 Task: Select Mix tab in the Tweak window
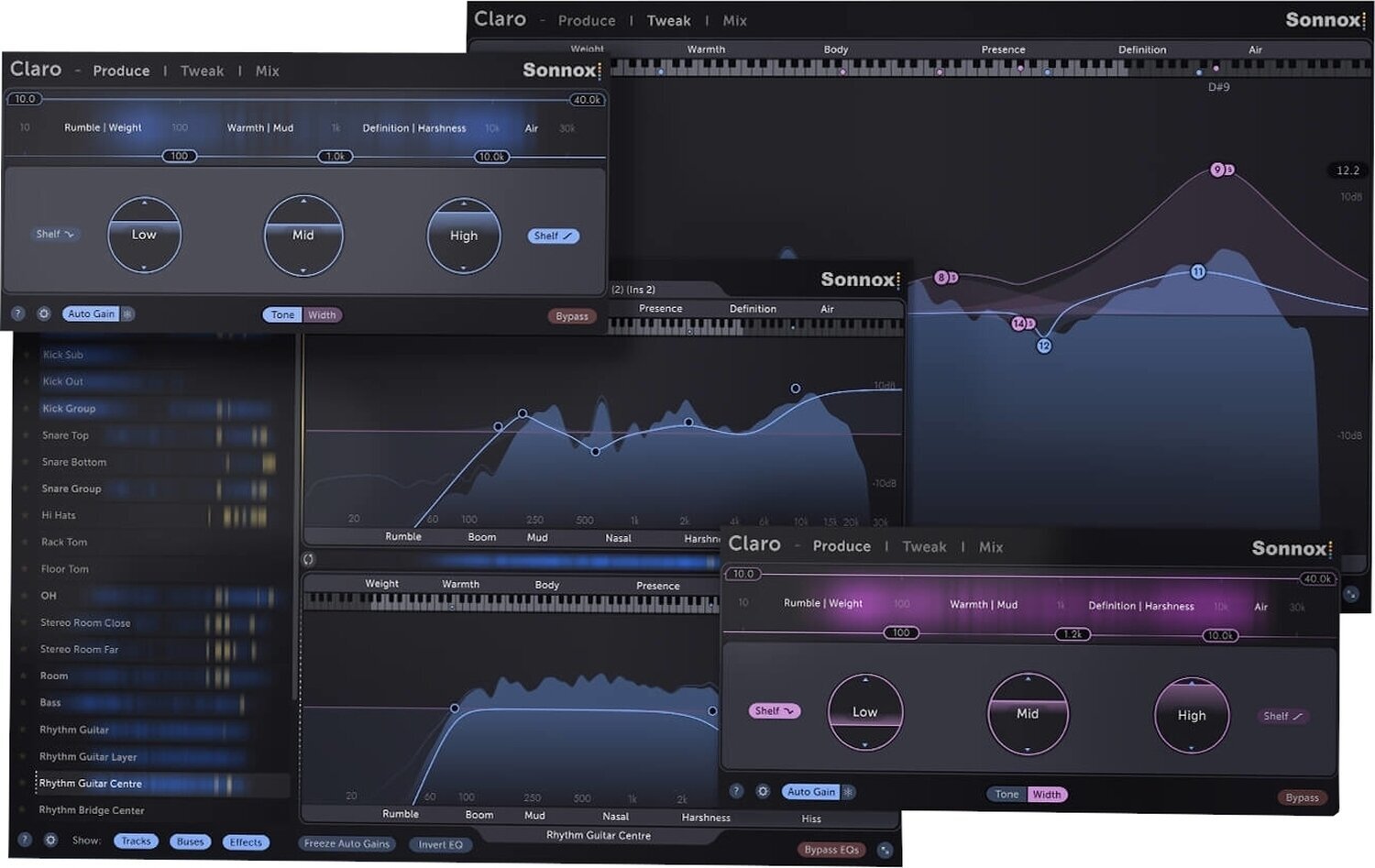click(x=735, y=21)
